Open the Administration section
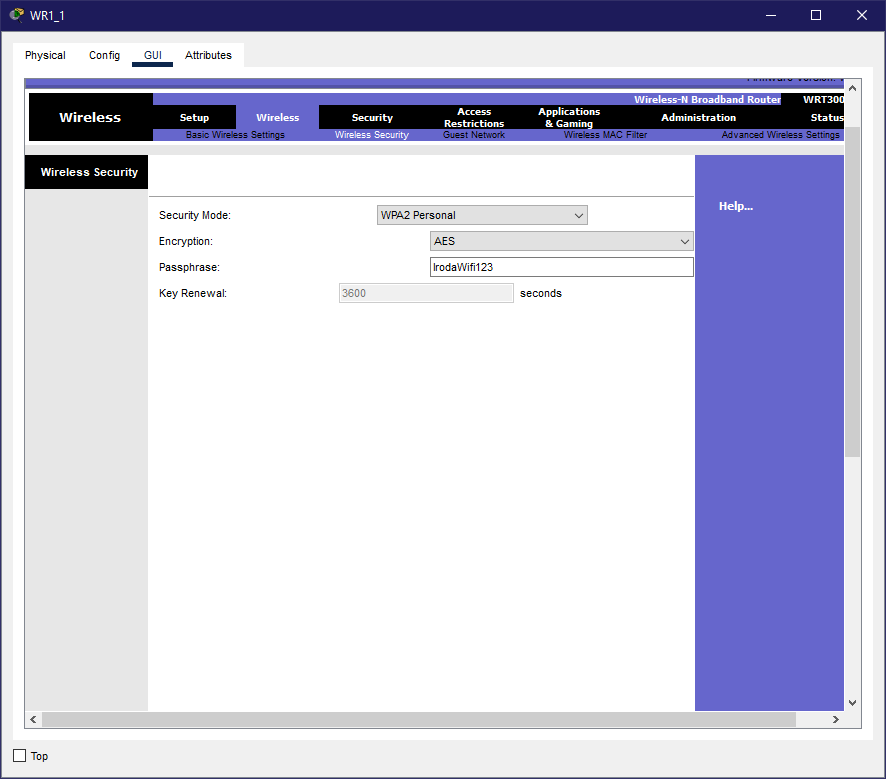This screenshot has width=886, height=779. pyautogui.click(x=698, y=118)
